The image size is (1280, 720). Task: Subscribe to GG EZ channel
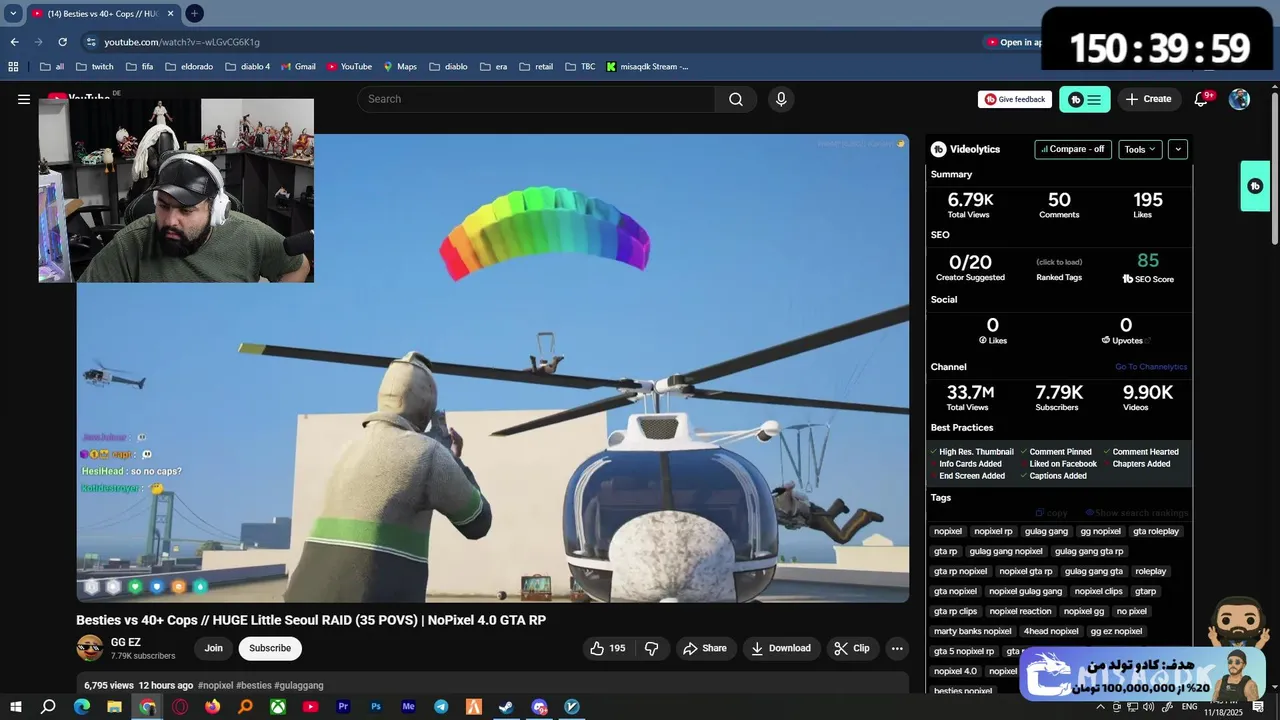pos(270,648)
